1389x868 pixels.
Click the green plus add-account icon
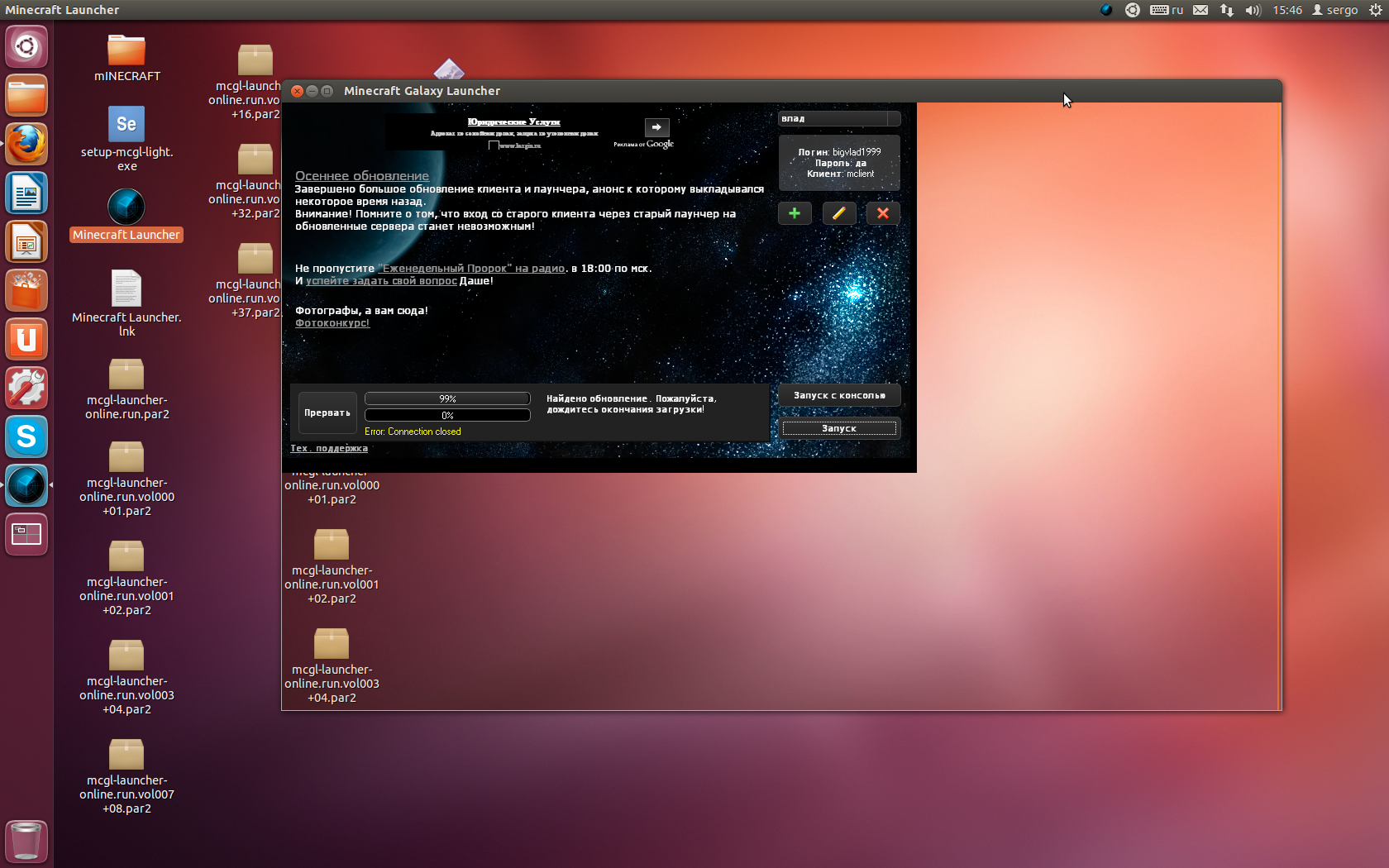[x=795, y=213]
